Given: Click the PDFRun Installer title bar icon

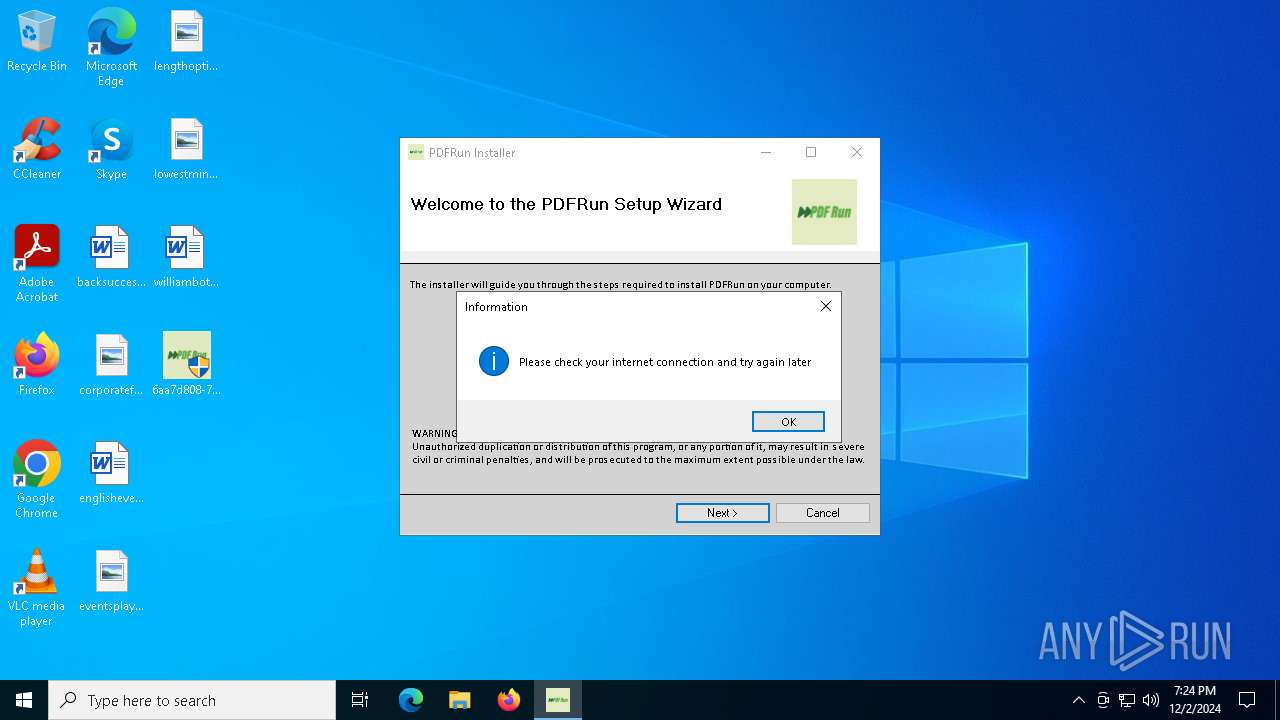Looking at the screenshot, I should (x=416, y=152).
